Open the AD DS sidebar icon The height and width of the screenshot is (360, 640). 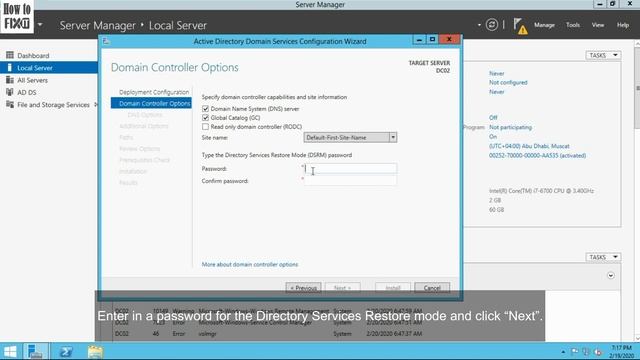click(10, 92)
